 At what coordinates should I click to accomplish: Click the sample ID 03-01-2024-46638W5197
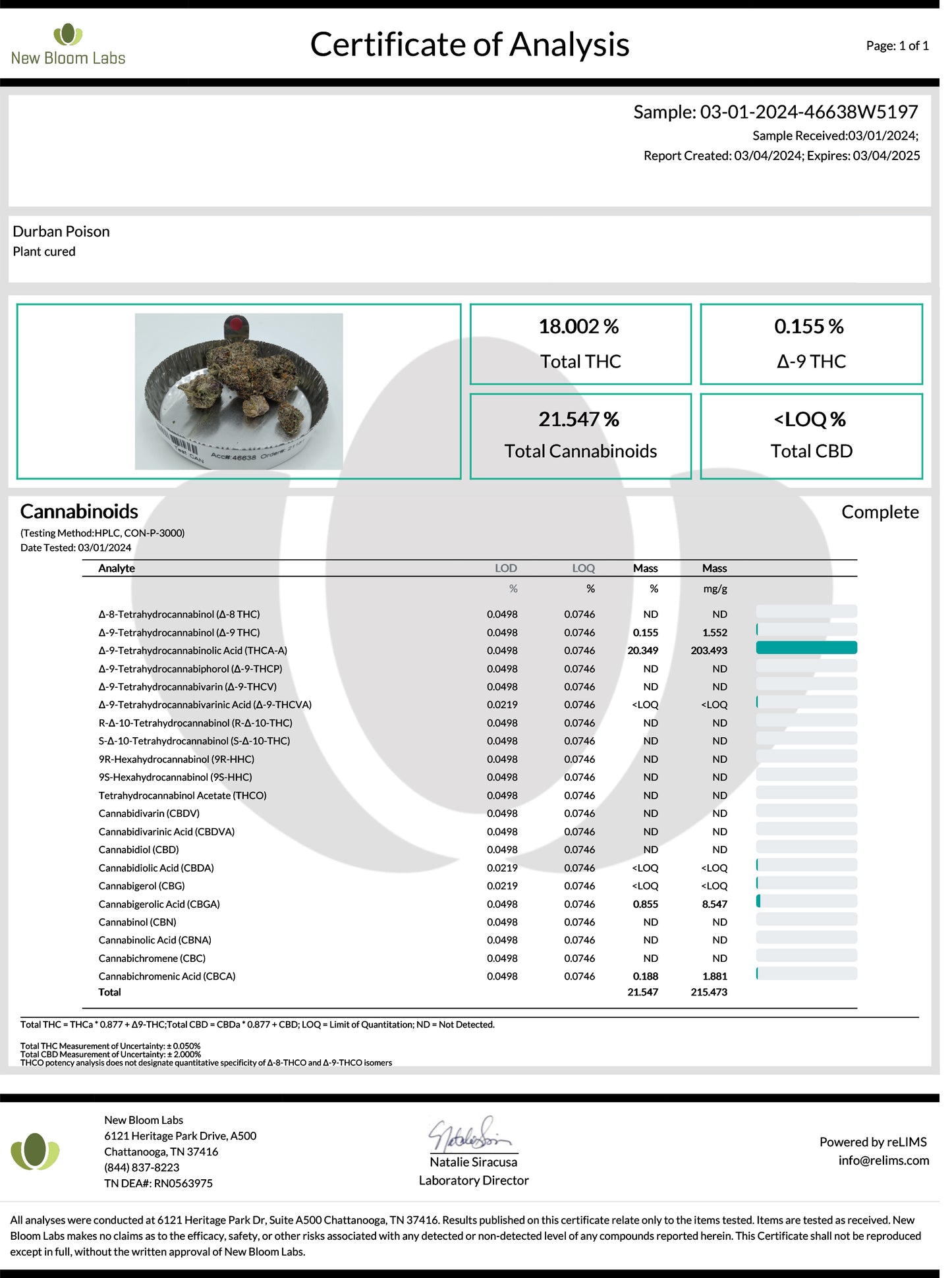pos(809,112)
